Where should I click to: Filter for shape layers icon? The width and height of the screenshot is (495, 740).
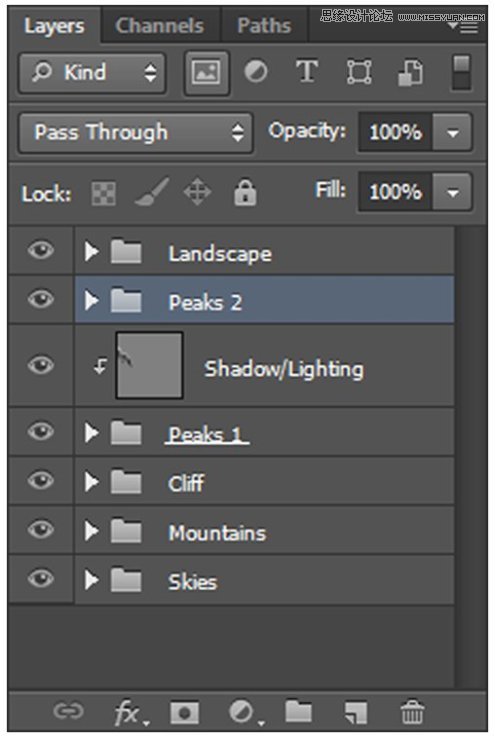click(359, 72)
